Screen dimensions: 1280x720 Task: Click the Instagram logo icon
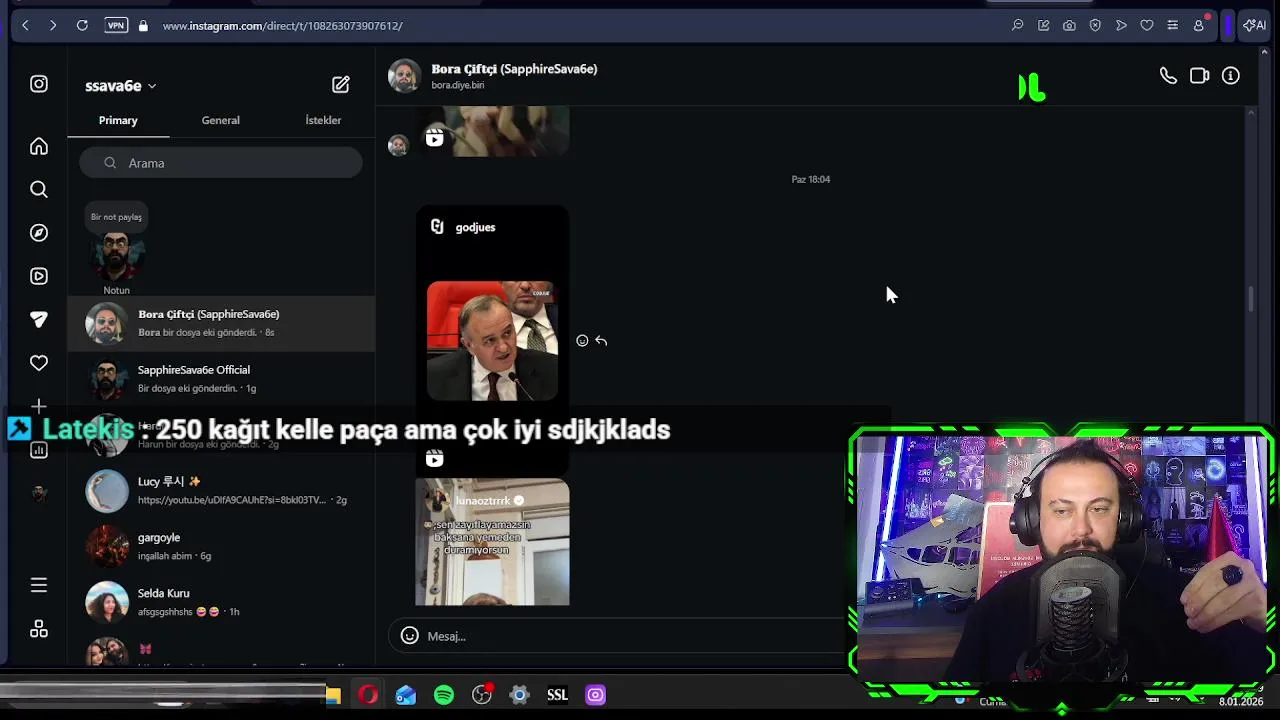click(39, 84)
